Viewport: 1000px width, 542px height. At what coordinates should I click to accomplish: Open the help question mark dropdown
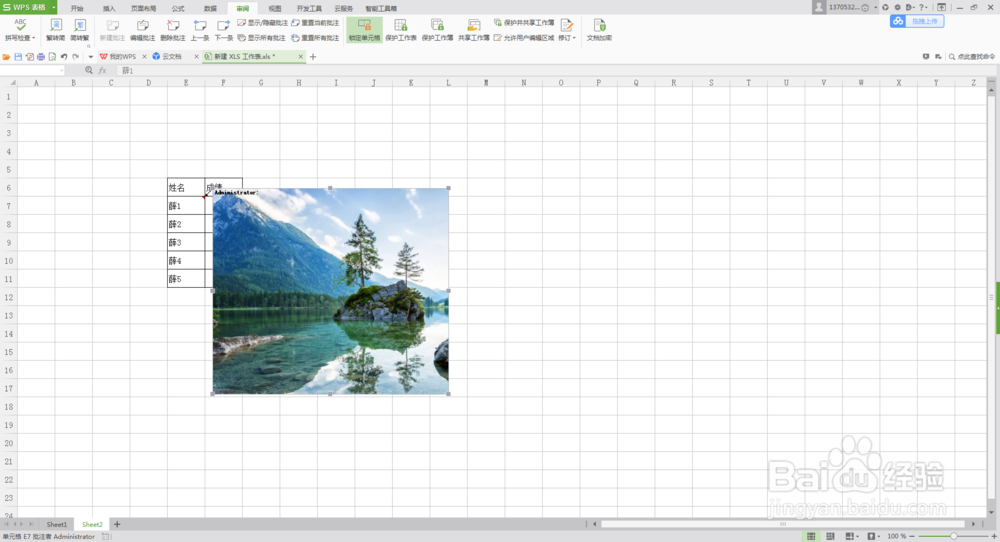tap(923, 8)
